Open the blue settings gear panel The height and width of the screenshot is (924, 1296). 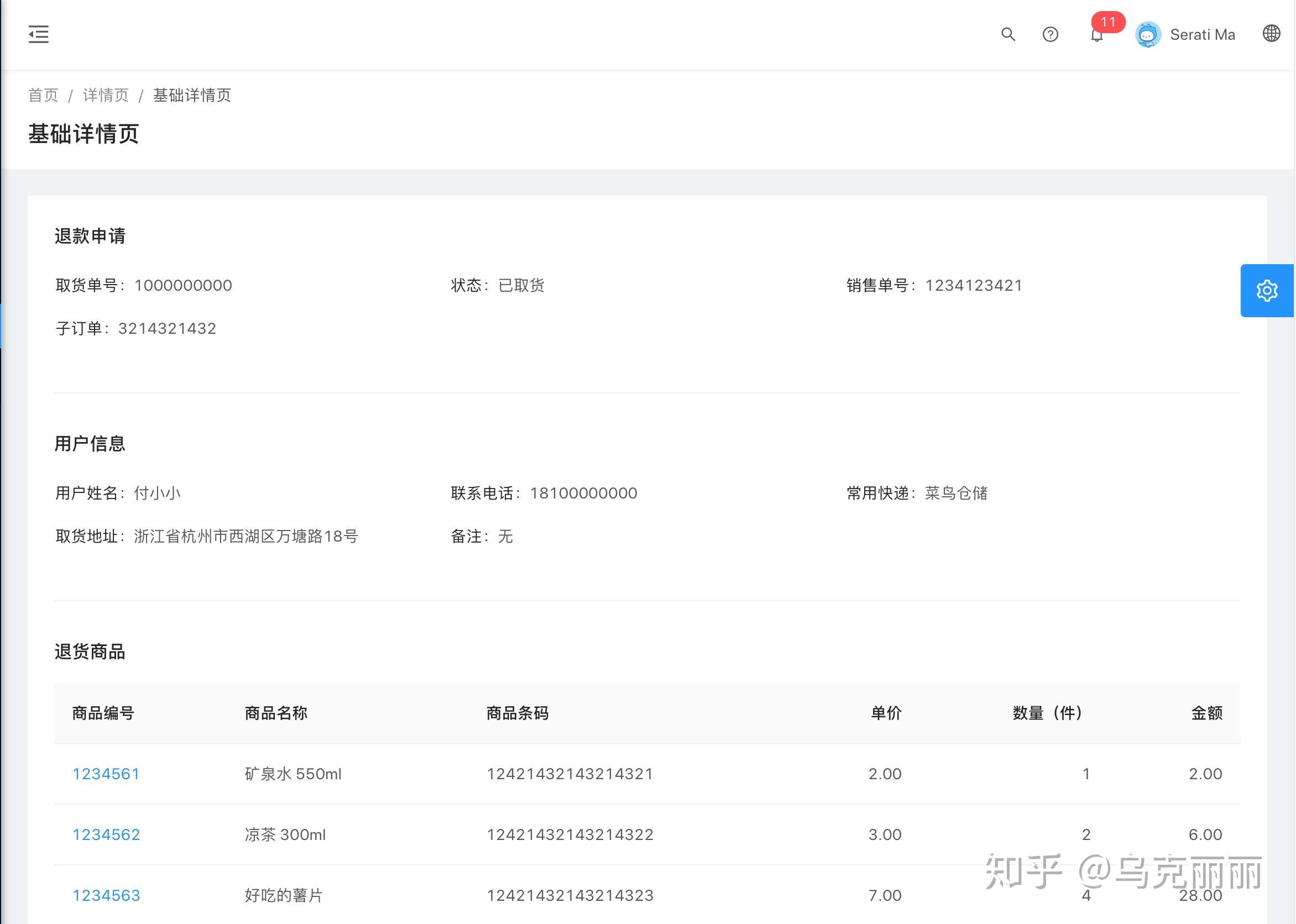1267,291
